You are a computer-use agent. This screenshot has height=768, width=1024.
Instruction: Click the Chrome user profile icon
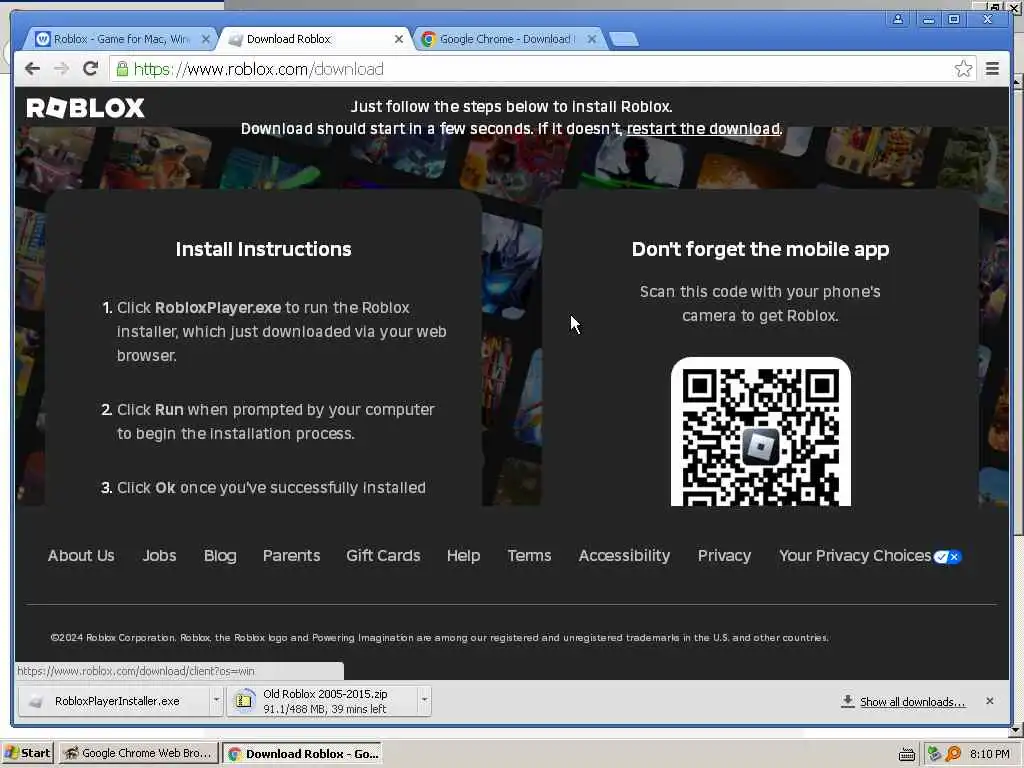898,19
